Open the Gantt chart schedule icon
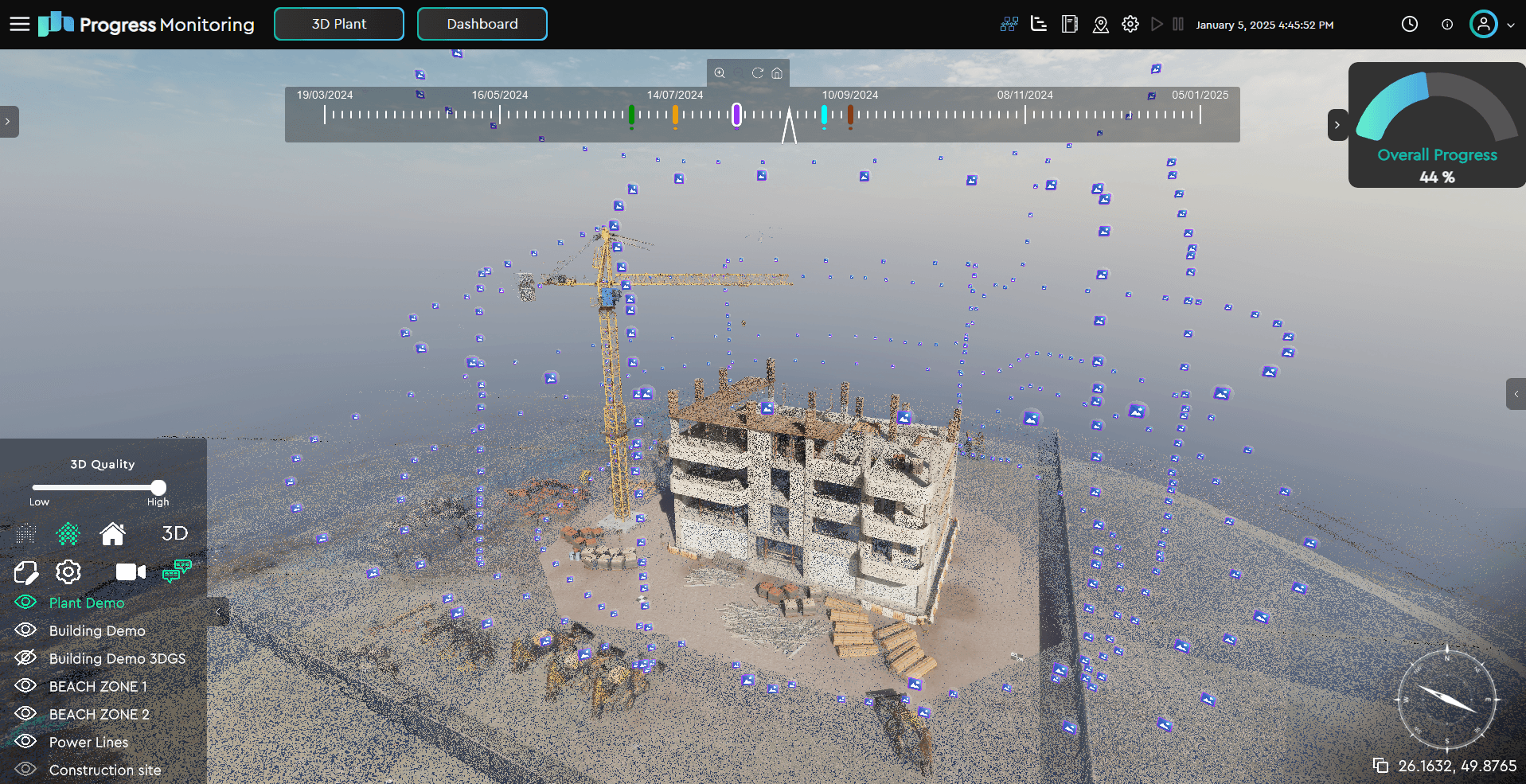Viewport: 1526px width, 784px height. [x=1039, y=25]
